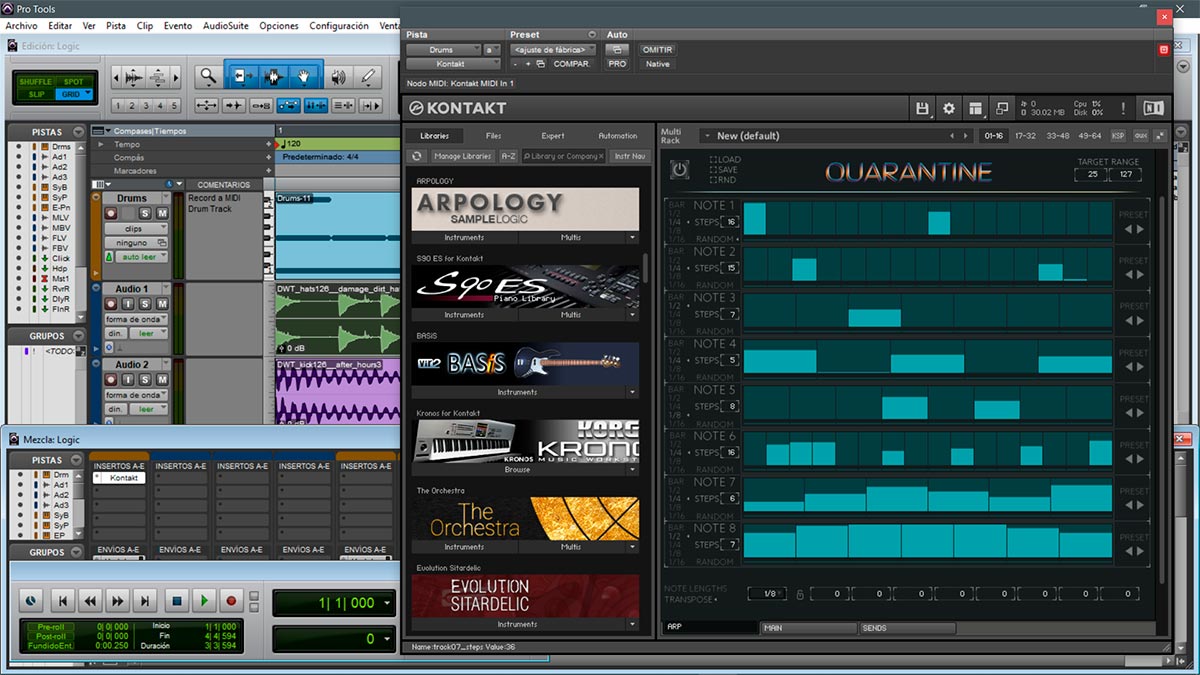1200x675 pixels.
Task: Click the Kontakt KSP button
Action: click(x=1118, y=136)
